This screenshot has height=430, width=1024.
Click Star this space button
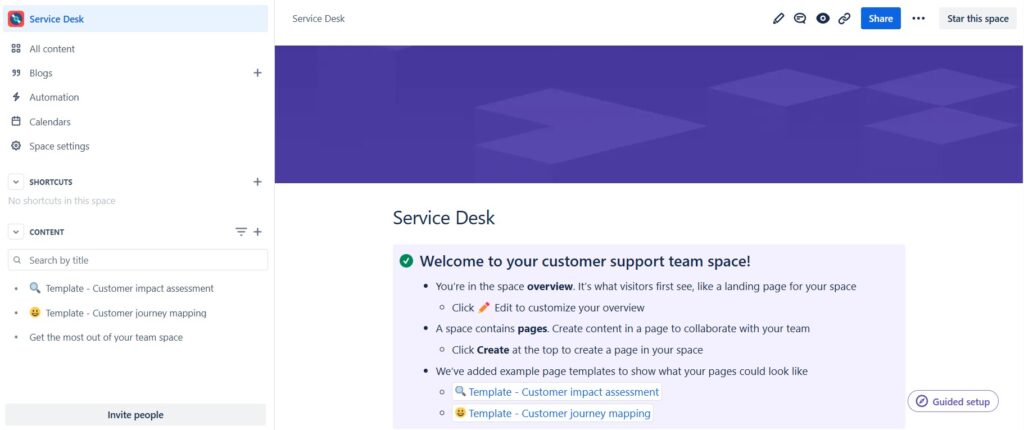[x=978, y=18]
